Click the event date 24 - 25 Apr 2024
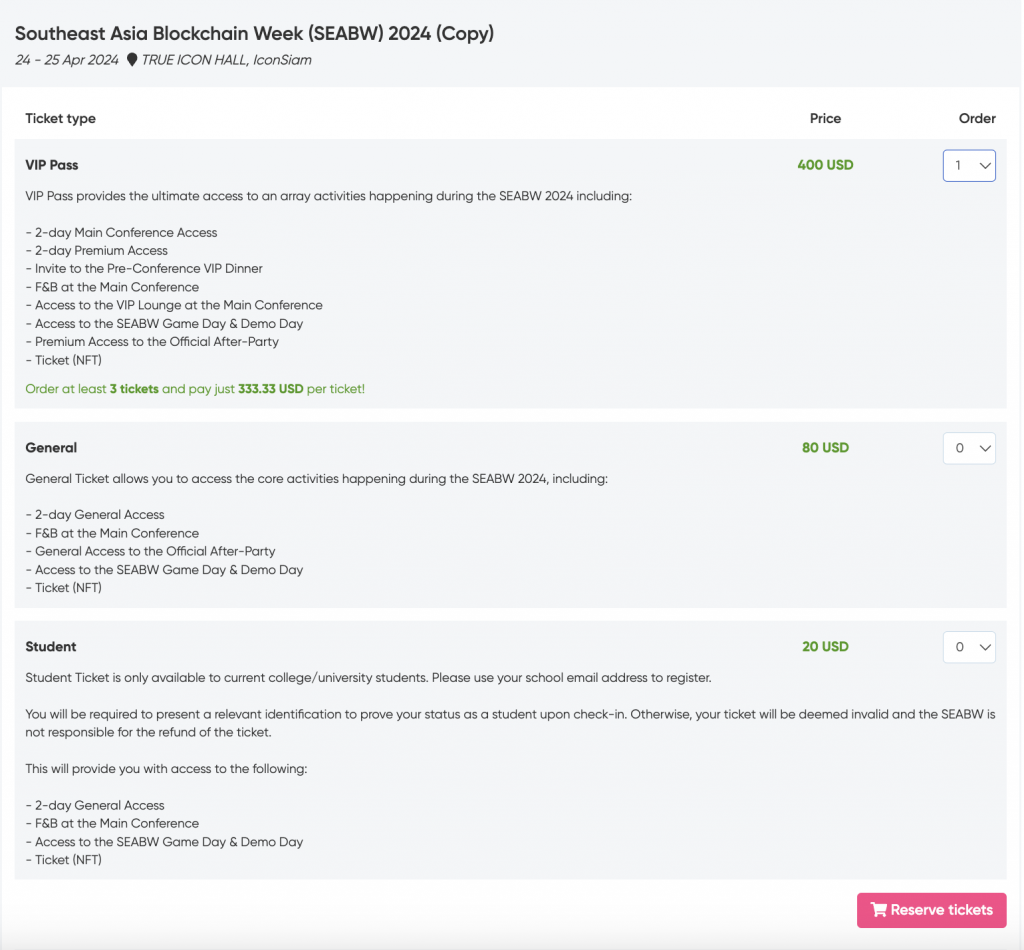Screen dimensions: 1024x950 [67, 60]
